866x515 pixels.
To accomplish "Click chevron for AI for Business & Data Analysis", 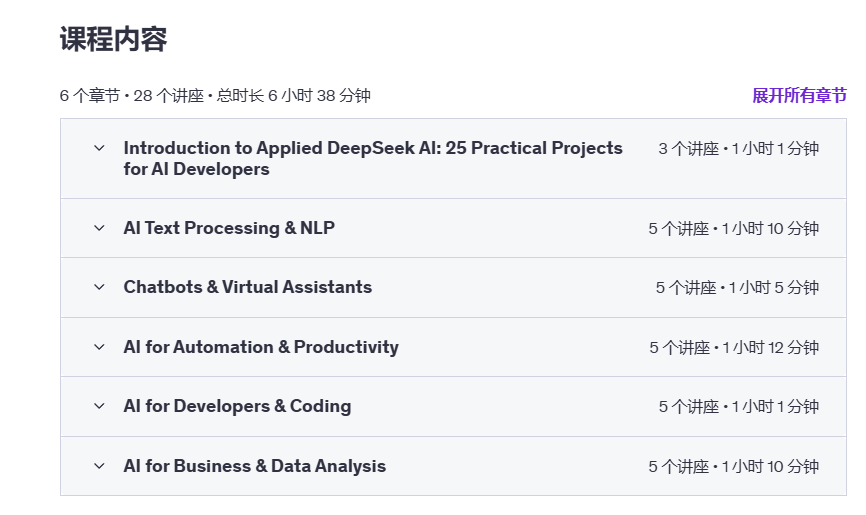I will (x=99, y=466).
